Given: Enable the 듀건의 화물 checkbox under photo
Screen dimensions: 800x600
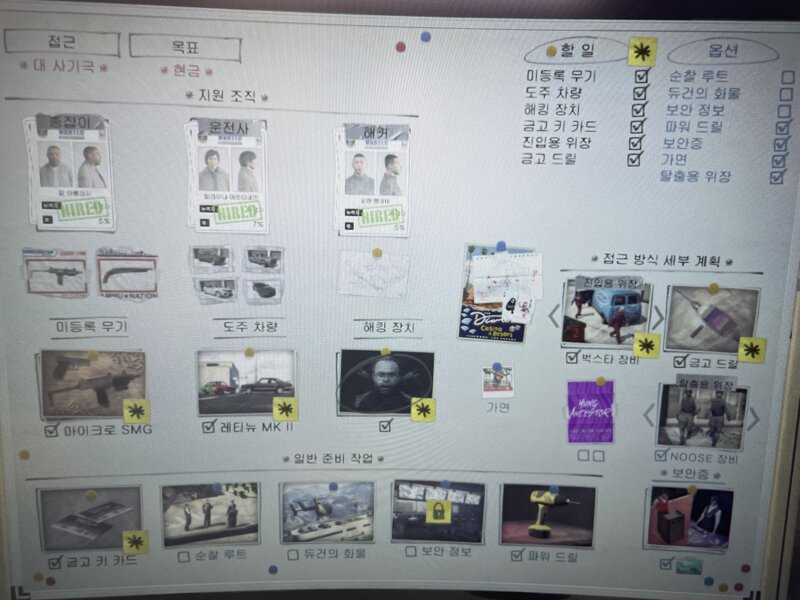Looking at the screenshot, I should click(293, 555).
